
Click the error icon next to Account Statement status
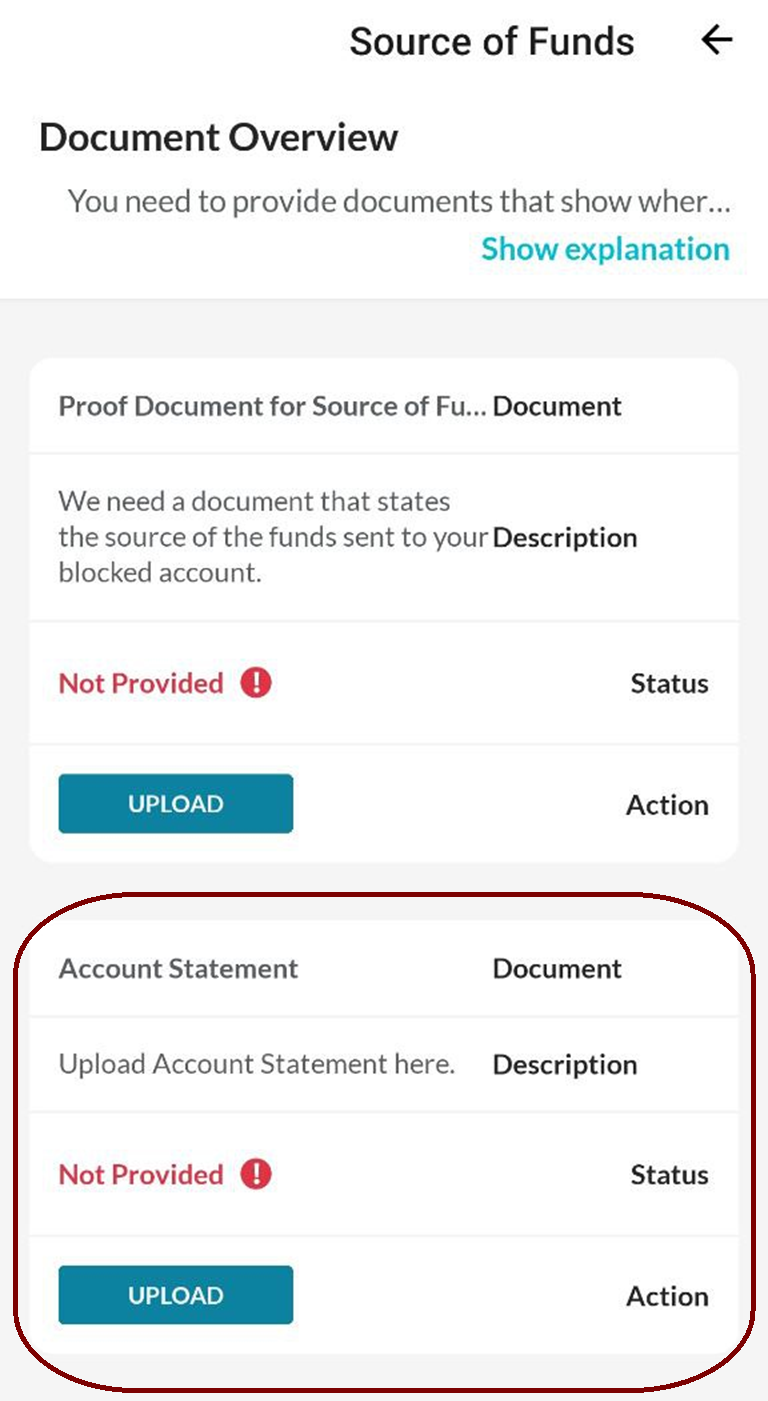click(255, 1174)
